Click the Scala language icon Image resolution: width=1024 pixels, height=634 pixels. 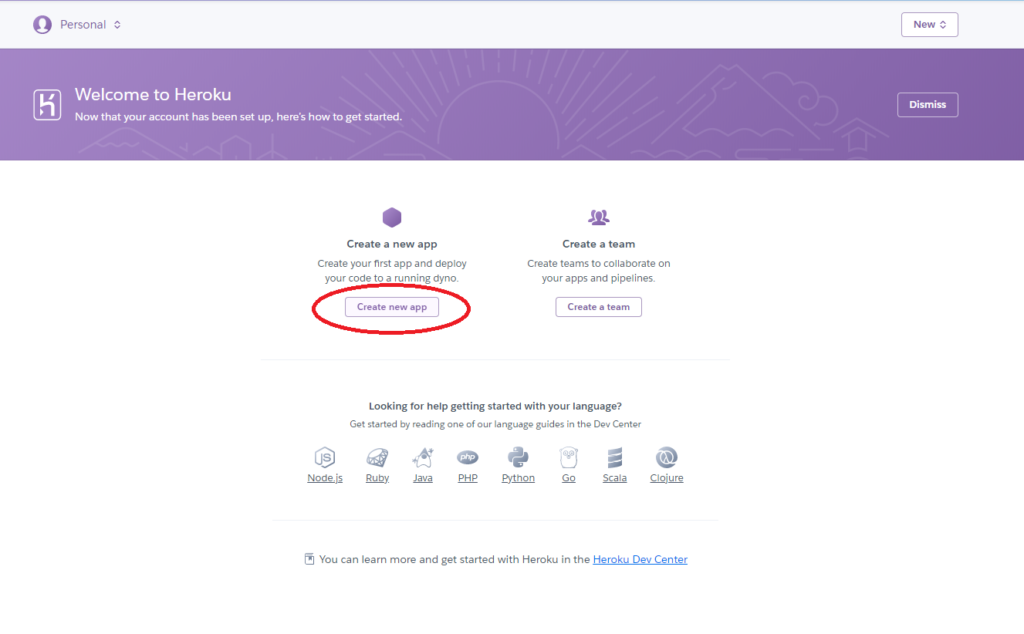coord(615,457)
